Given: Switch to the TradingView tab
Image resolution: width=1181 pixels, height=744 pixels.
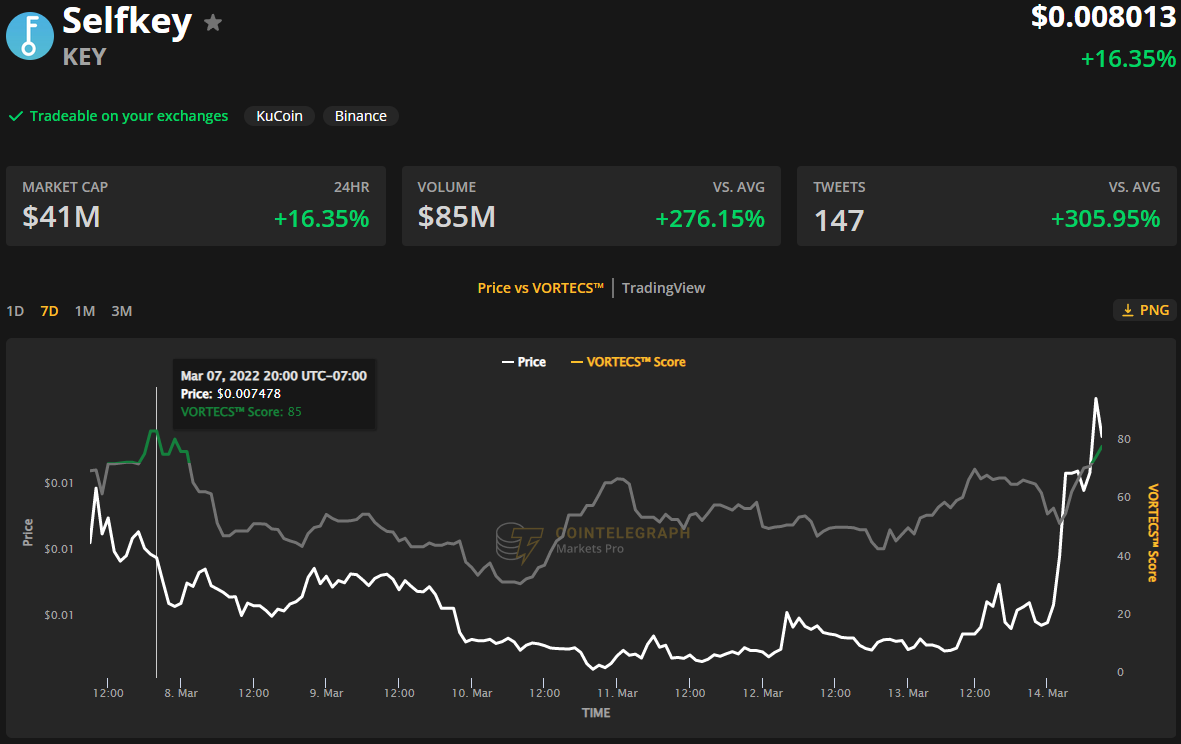Looking at the screenshot, I should tap(663, 288).
